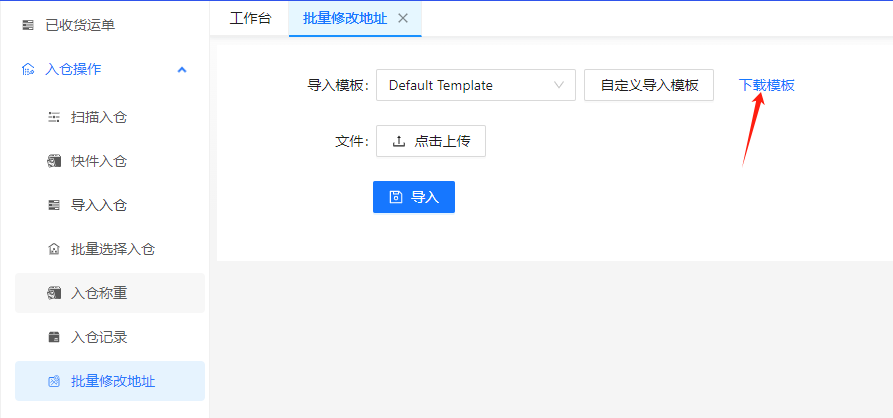The height and width of the screenshot is (418, 893).
Task: Select the 入仓称重 menu icon
Action: point(54,294)
